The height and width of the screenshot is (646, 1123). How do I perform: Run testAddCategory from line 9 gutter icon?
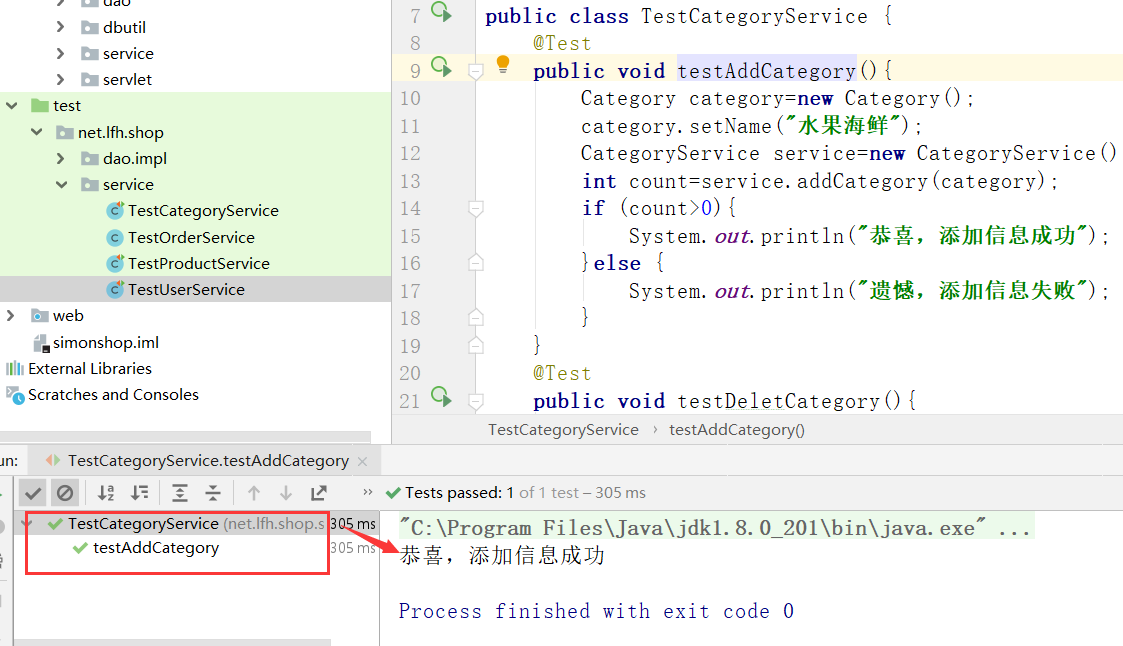point(441,67)
